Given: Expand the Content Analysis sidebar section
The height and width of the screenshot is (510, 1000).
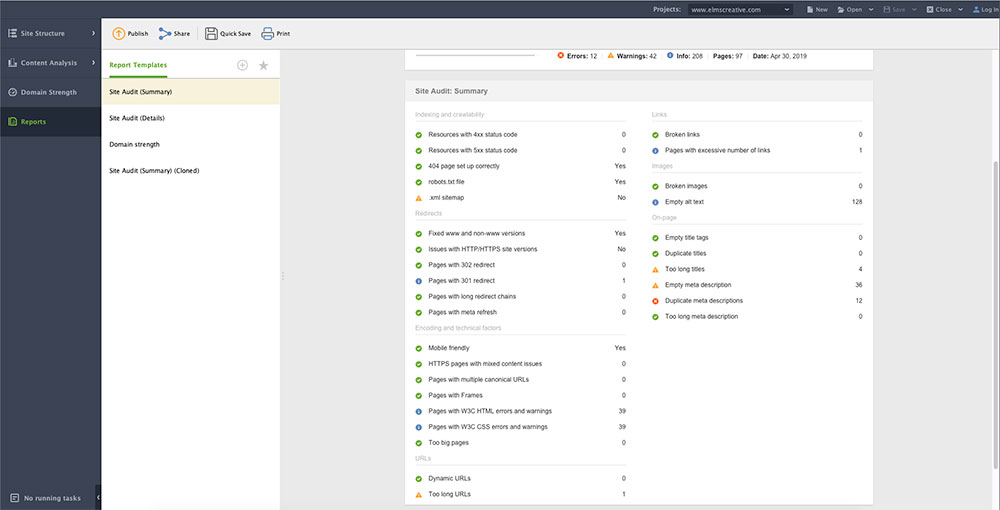Looking at the screenshot, I should coord(50,63).
